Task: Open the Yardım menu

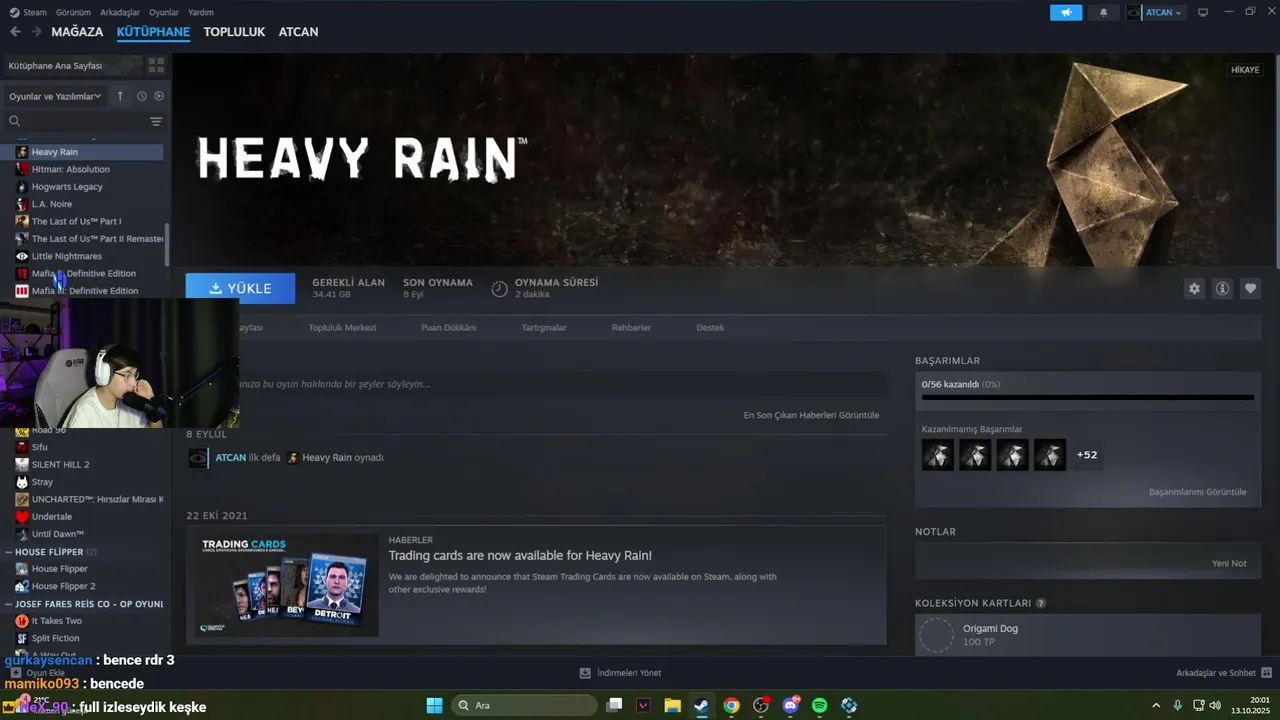Action: [201, 12]
